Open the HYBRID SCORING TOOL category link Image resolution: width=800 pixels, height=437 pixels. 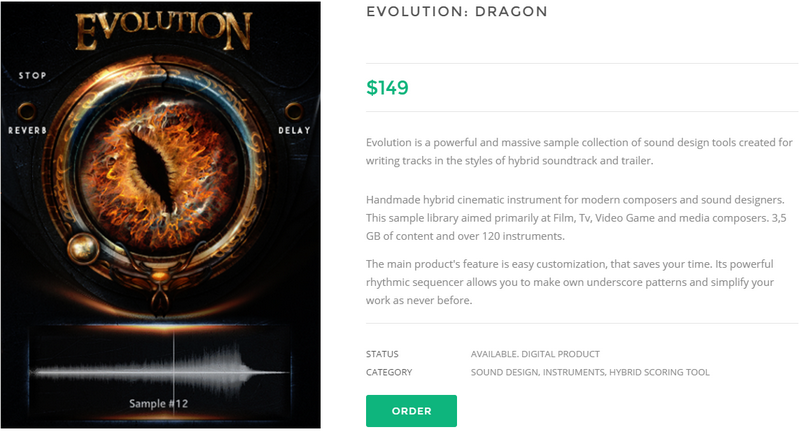click(660, 373)
